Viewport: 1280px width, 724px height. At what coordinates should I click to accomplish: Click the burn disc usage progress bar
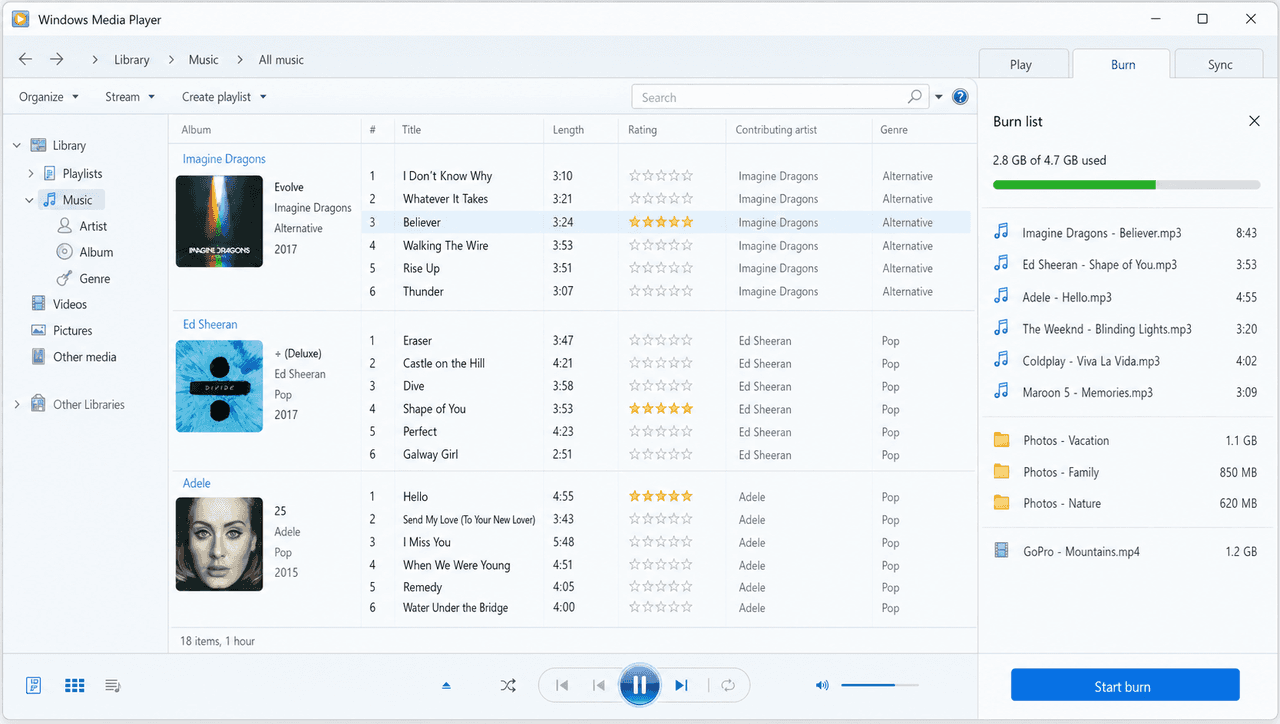(1126, 185)
